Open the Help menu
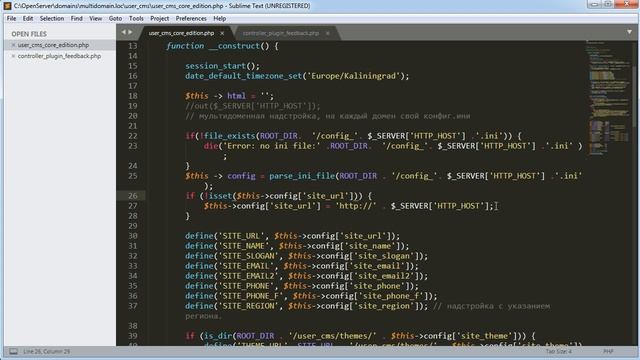 pyautogui.click(x=220, y=18)
